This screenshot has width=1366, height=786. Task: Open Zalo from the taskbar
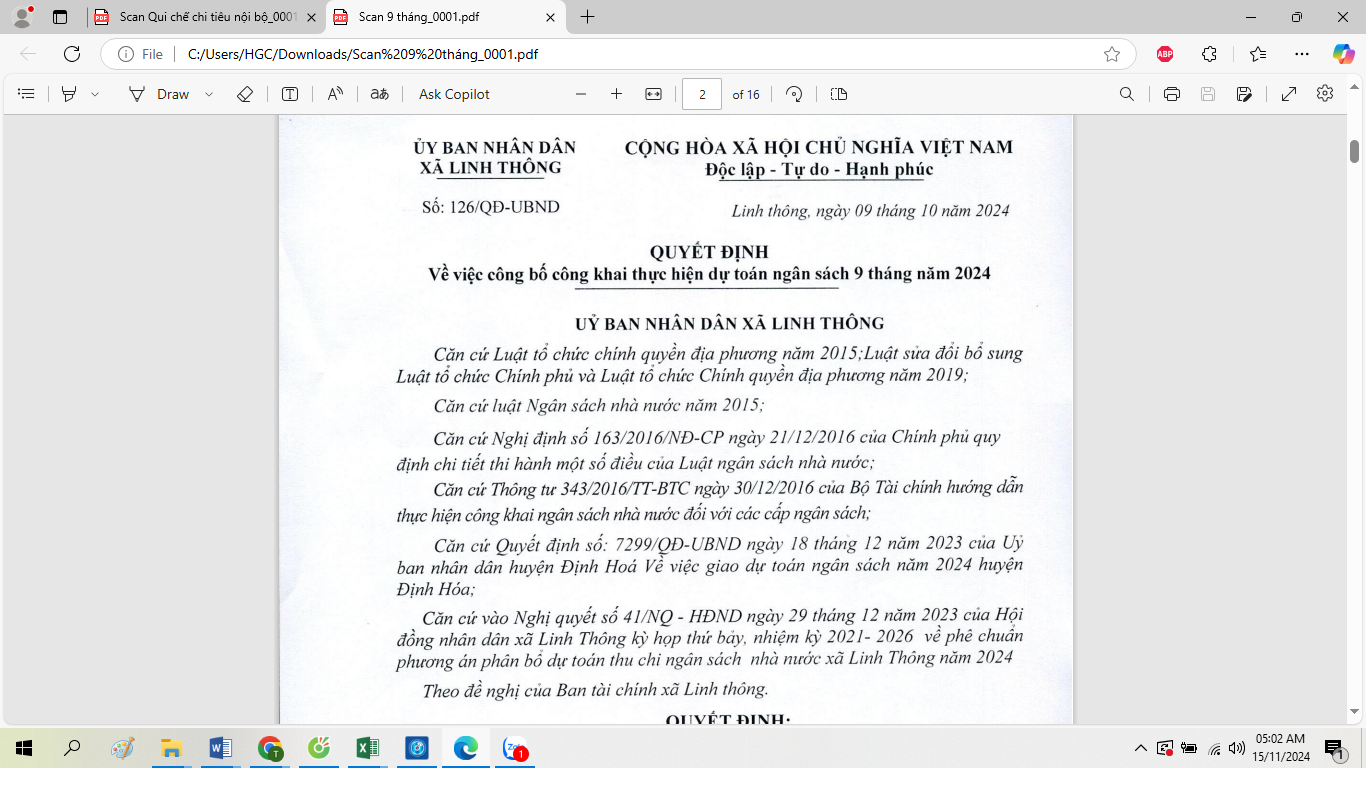(515, 747)
